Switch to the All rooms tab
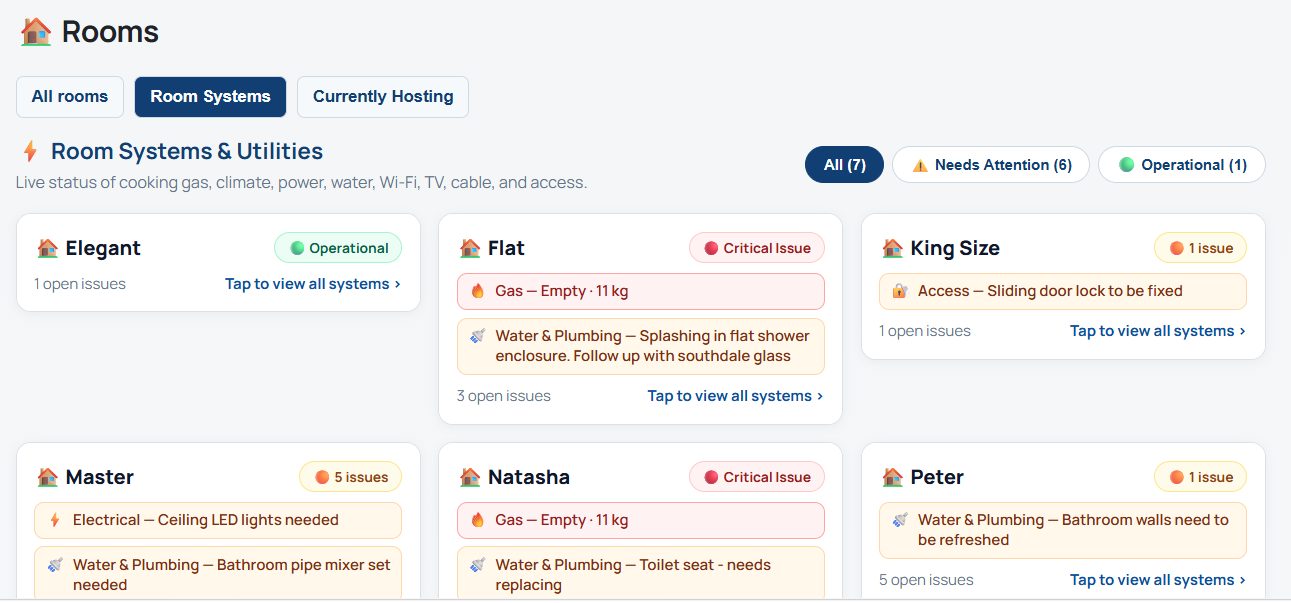This screenshot has height=603, width=1291. (x=70, y=97)
